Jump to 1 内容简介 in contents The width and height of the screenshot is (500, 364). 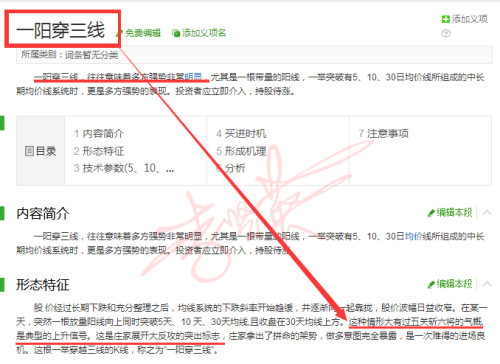coord(99,134)
